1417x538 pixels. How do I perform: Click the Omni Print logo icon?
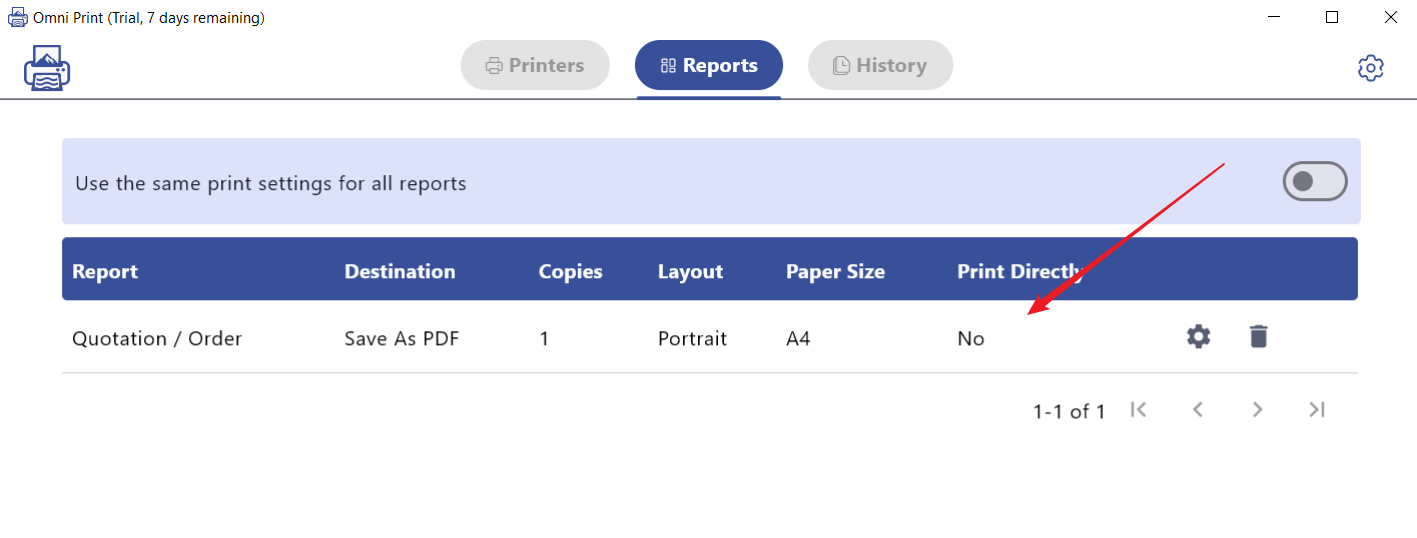[47, 68]
